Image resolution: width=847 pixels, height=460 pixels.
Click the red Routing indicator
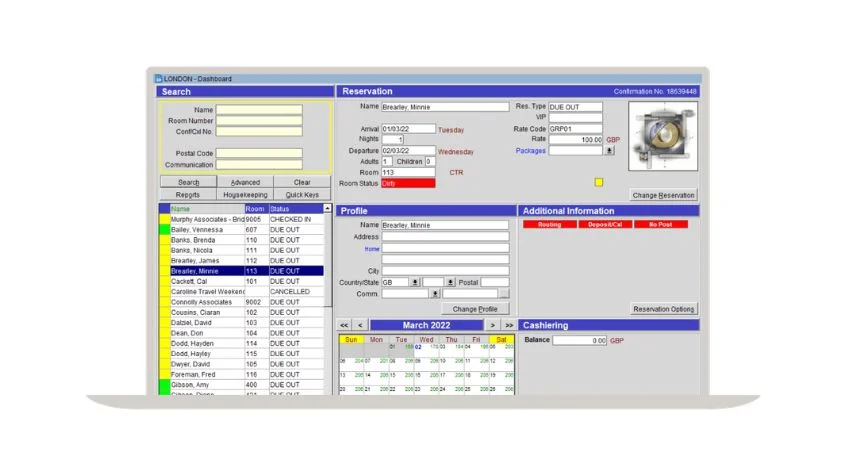549,224
